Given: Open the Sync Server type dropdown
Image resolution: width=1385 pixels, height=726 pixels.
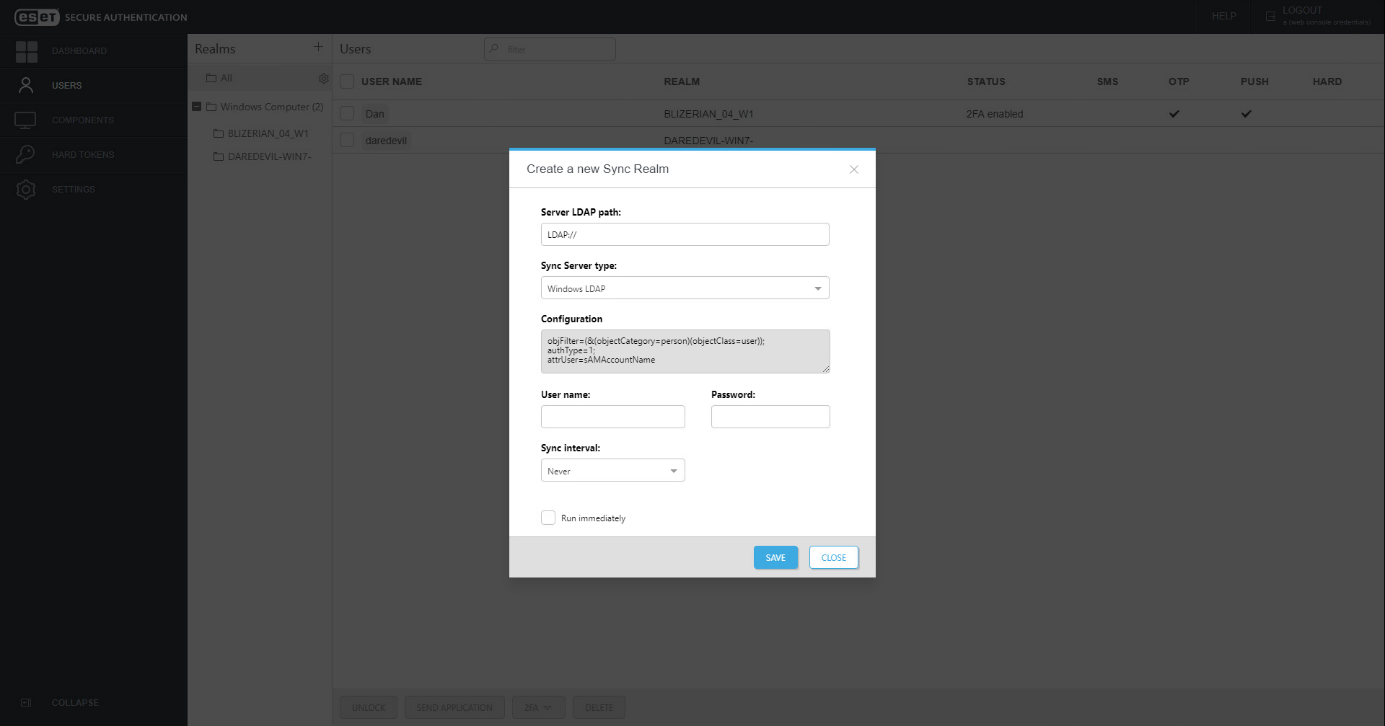Looking at the screenshot, I should pos(685,288).
